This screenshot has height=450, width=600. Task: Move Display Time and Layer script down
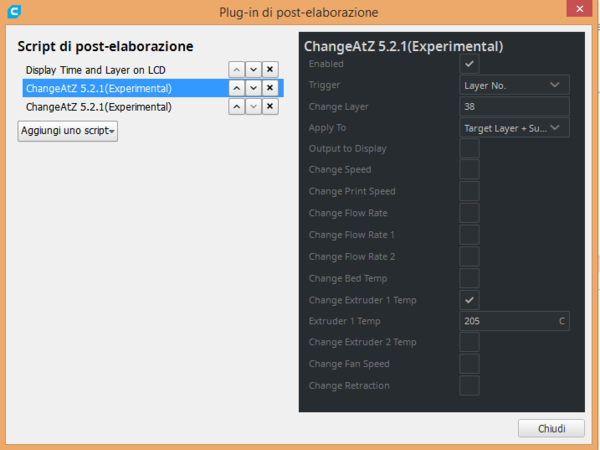coord(253,70)
